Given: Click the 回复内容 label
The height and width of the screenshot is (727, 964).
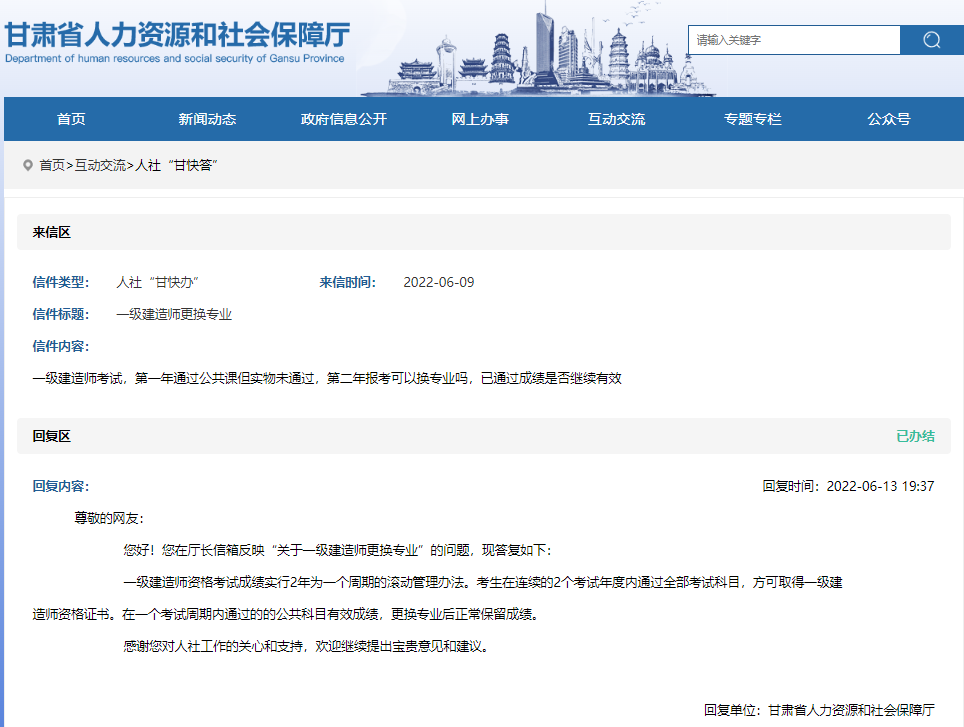Looking at the screenshot, I should pos(61,486).
